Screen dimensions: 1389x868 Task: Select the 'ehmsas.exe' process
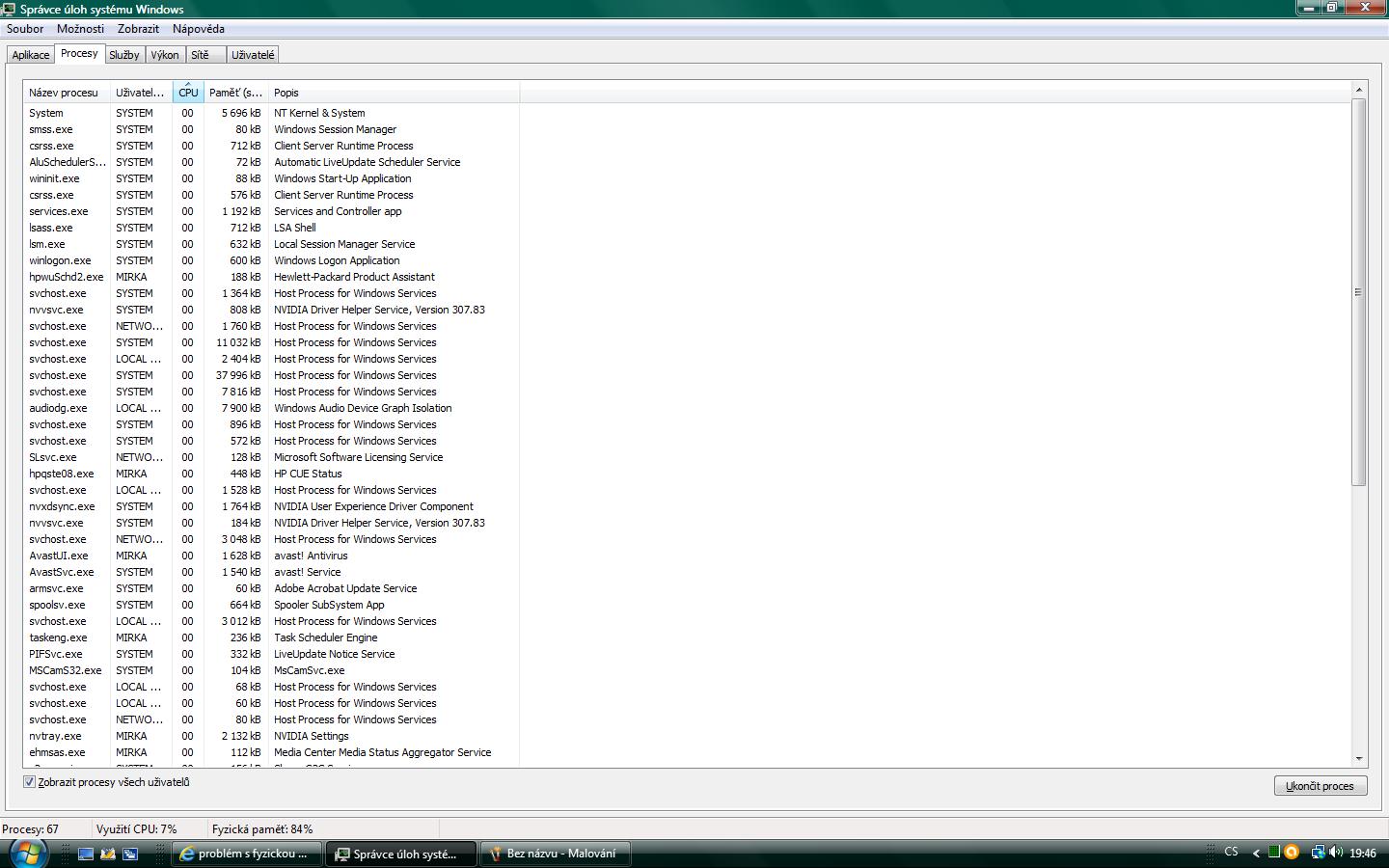(271, 752)
